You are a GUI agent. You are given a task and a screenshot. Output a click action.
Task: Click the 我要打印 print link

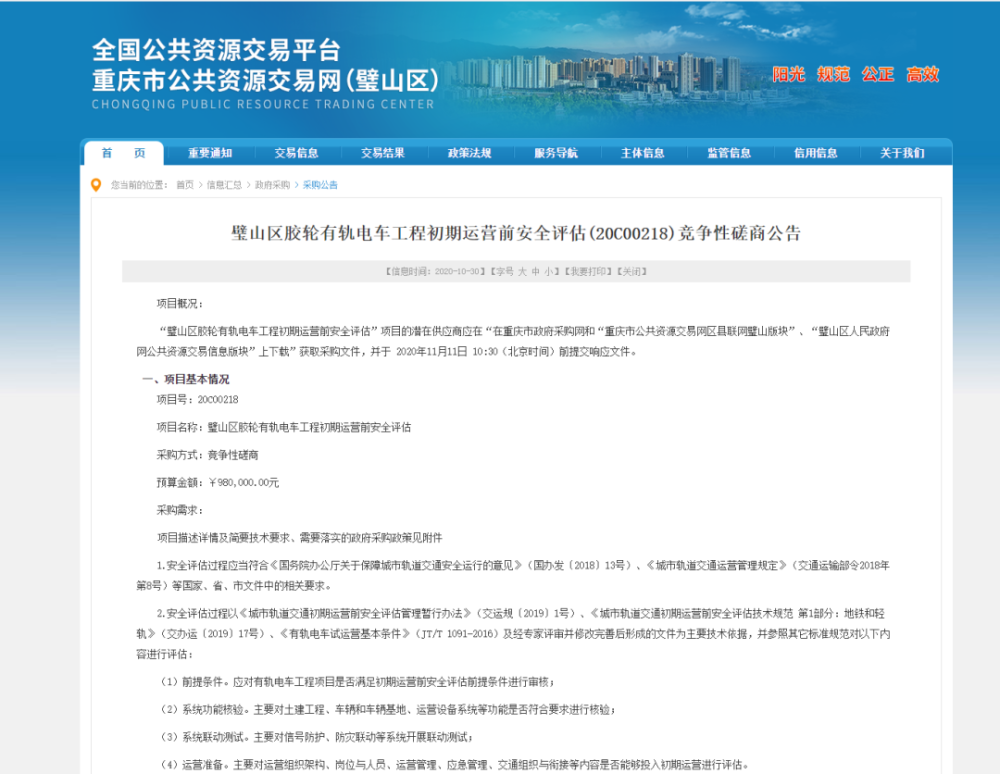[587, 272]
